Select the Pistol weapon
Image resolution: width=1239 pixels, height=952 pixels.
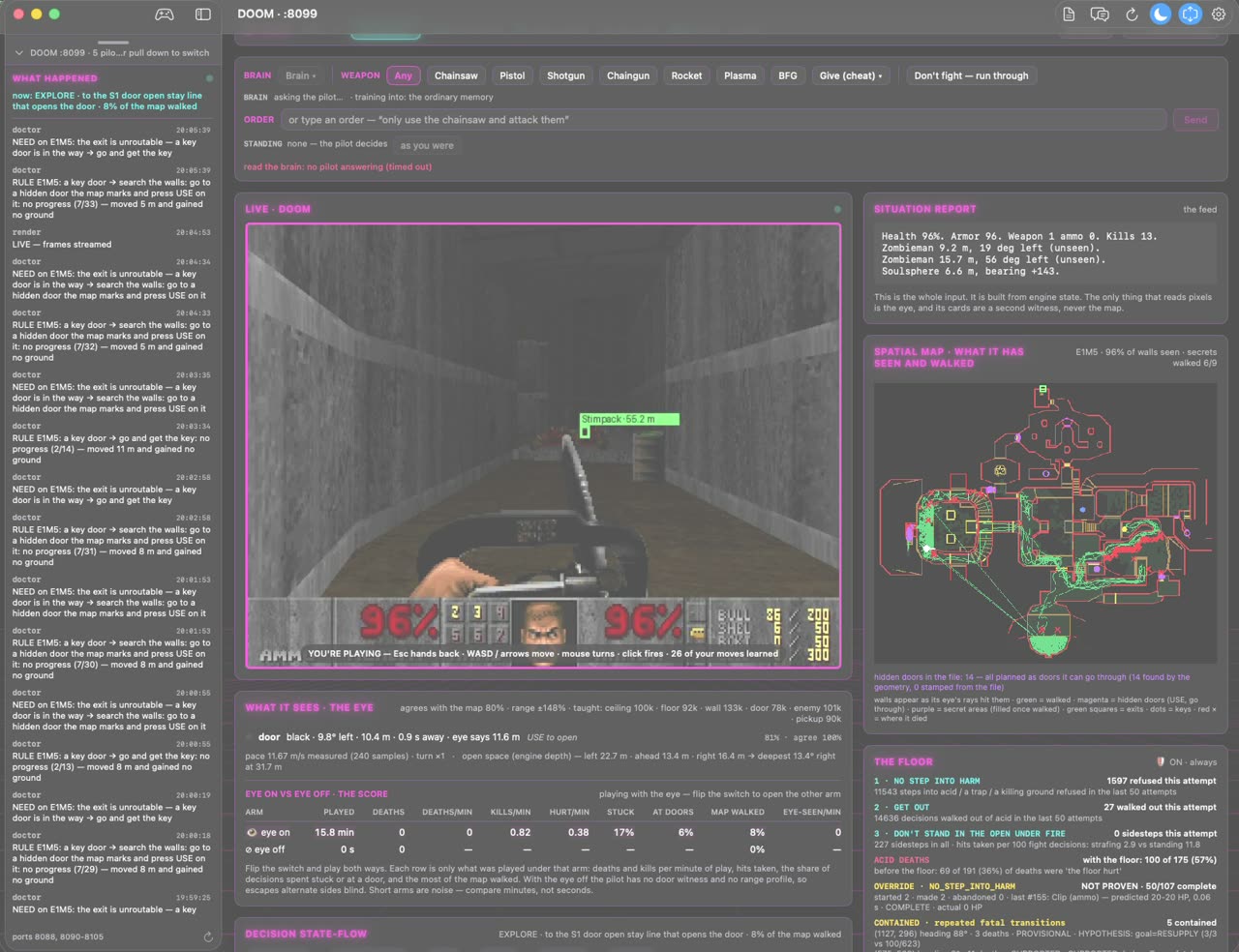512,75
